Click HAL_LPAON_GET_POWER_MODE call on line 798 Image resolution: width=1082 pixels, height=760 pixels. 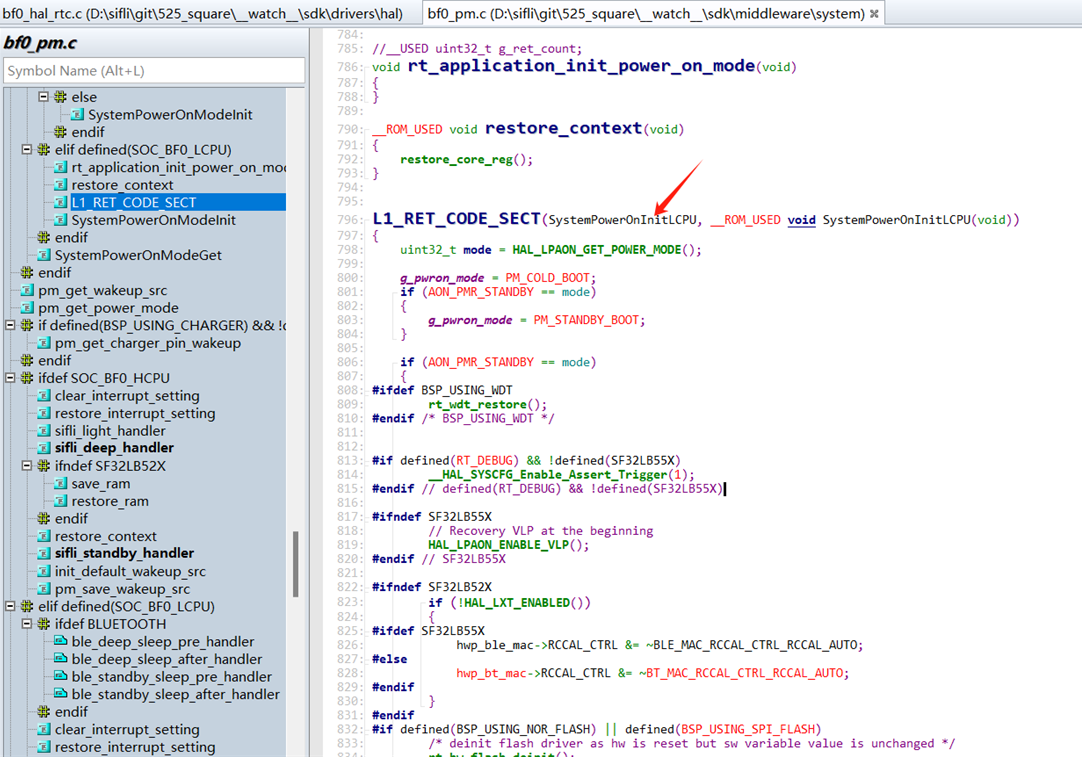(596, 250)
